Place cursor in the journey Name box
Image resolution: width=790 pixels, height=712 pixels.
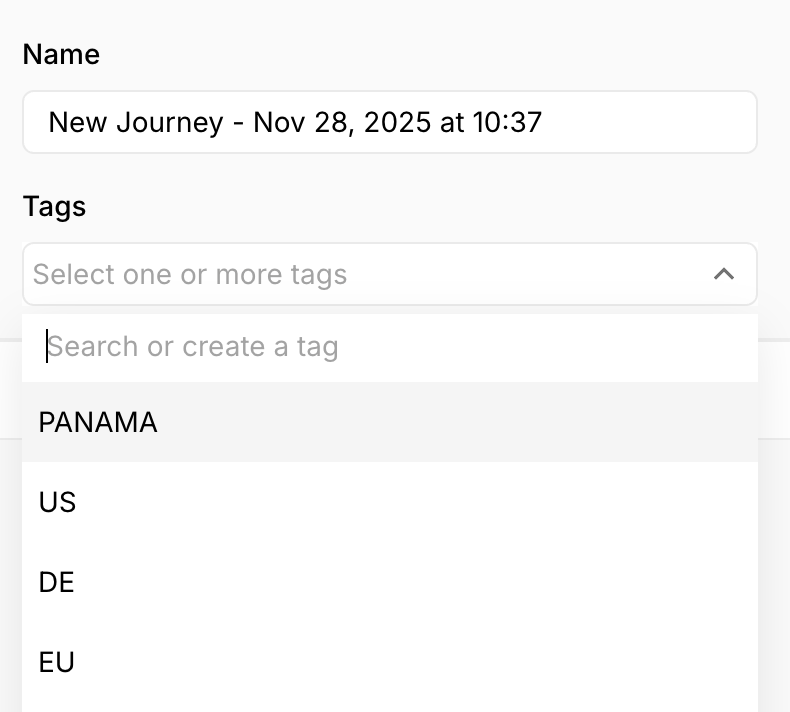point(389,122)
